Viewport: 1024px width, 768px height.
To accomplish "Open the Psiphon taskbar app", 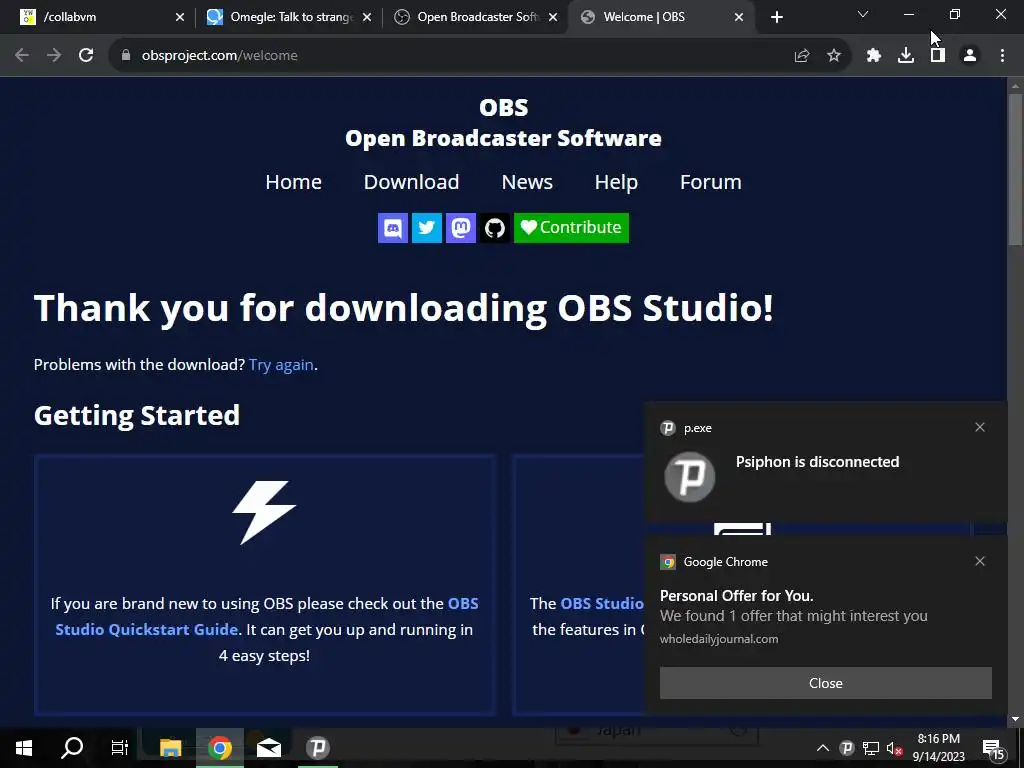I will coord(318,748).
